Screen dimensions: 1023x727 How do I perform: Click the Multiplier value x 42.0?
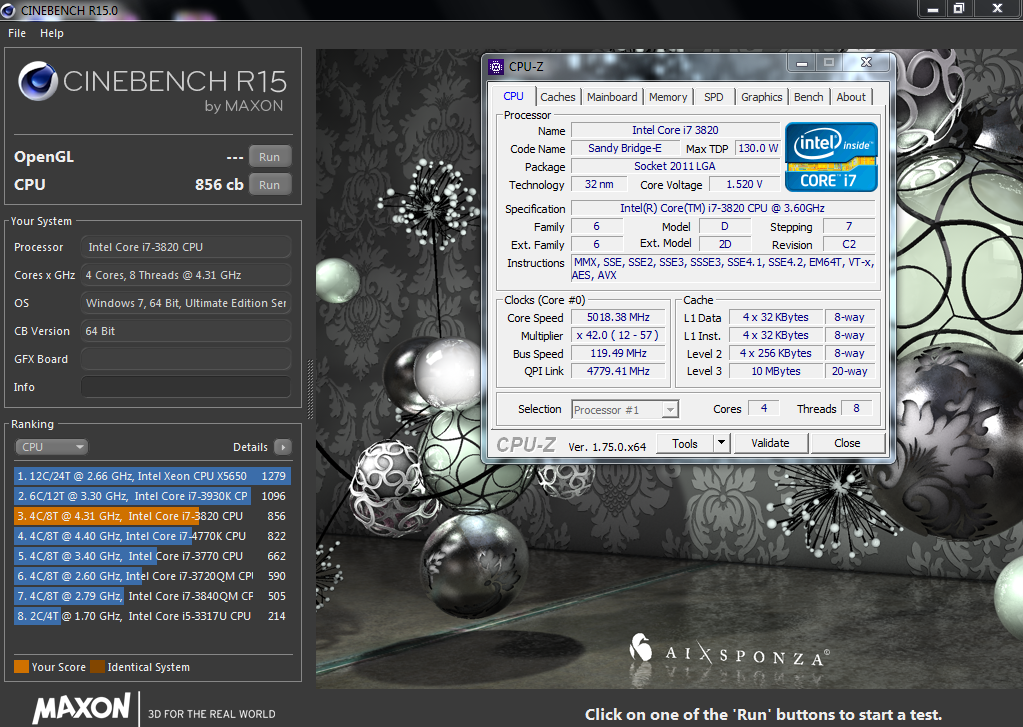[x=618, y=335]
